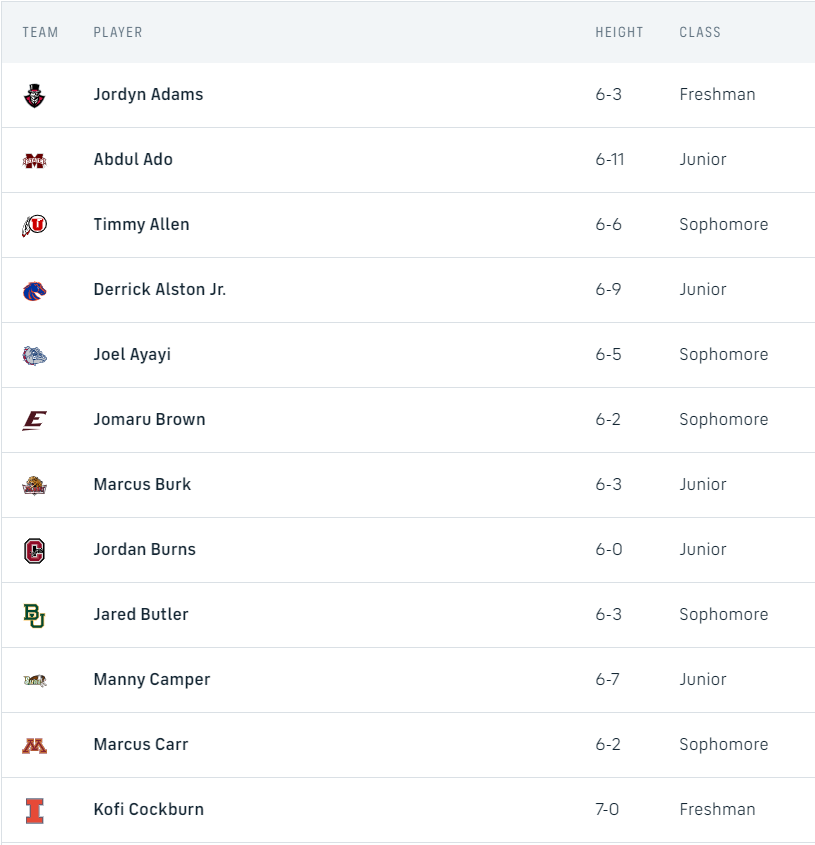Select the Derrick Alston Jr. player name
This screenshot has width=815, height=845.
[x=159, y=289]
